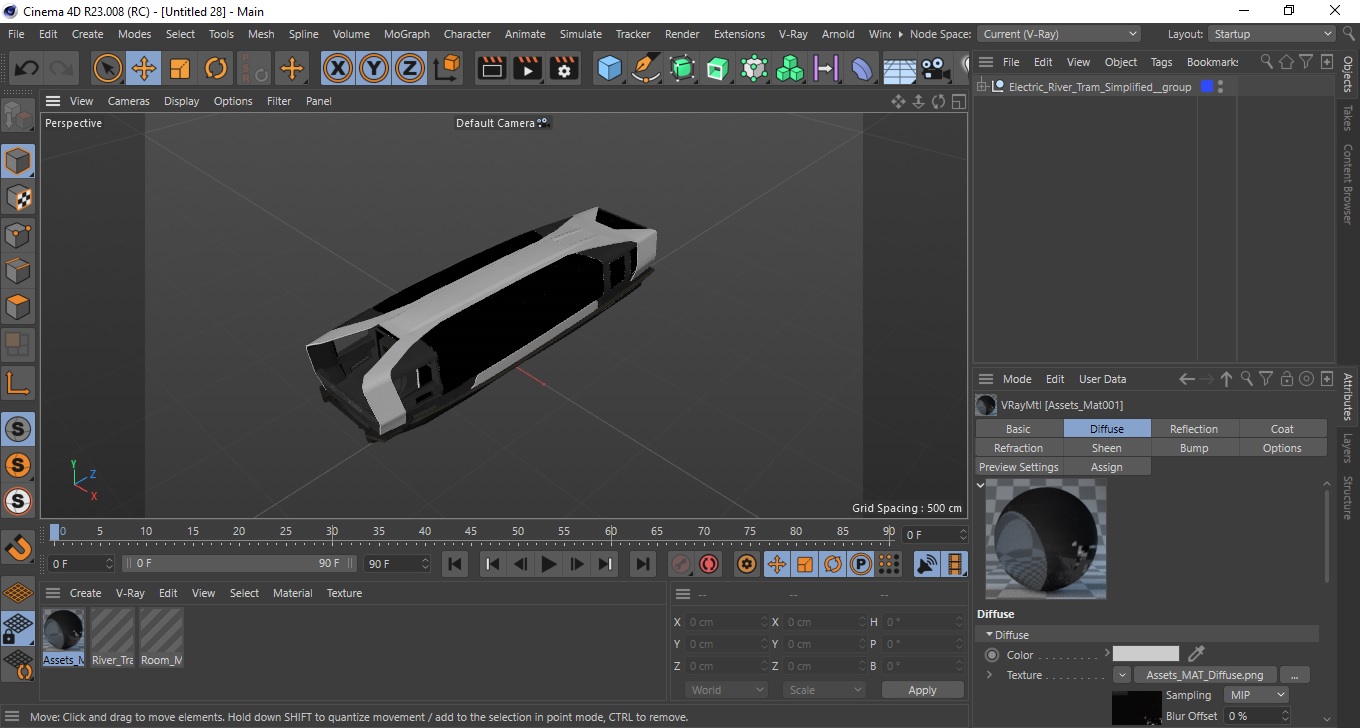Open the MoGraph menu
1360x728 pixels.
(406, 34)
